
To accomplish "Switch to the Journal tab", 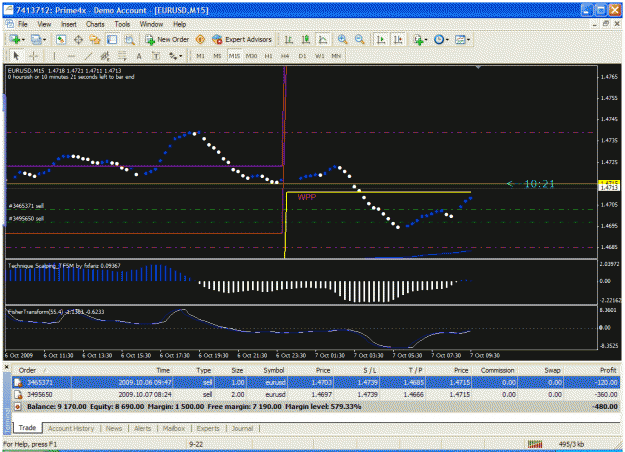I will click(242, 428).
